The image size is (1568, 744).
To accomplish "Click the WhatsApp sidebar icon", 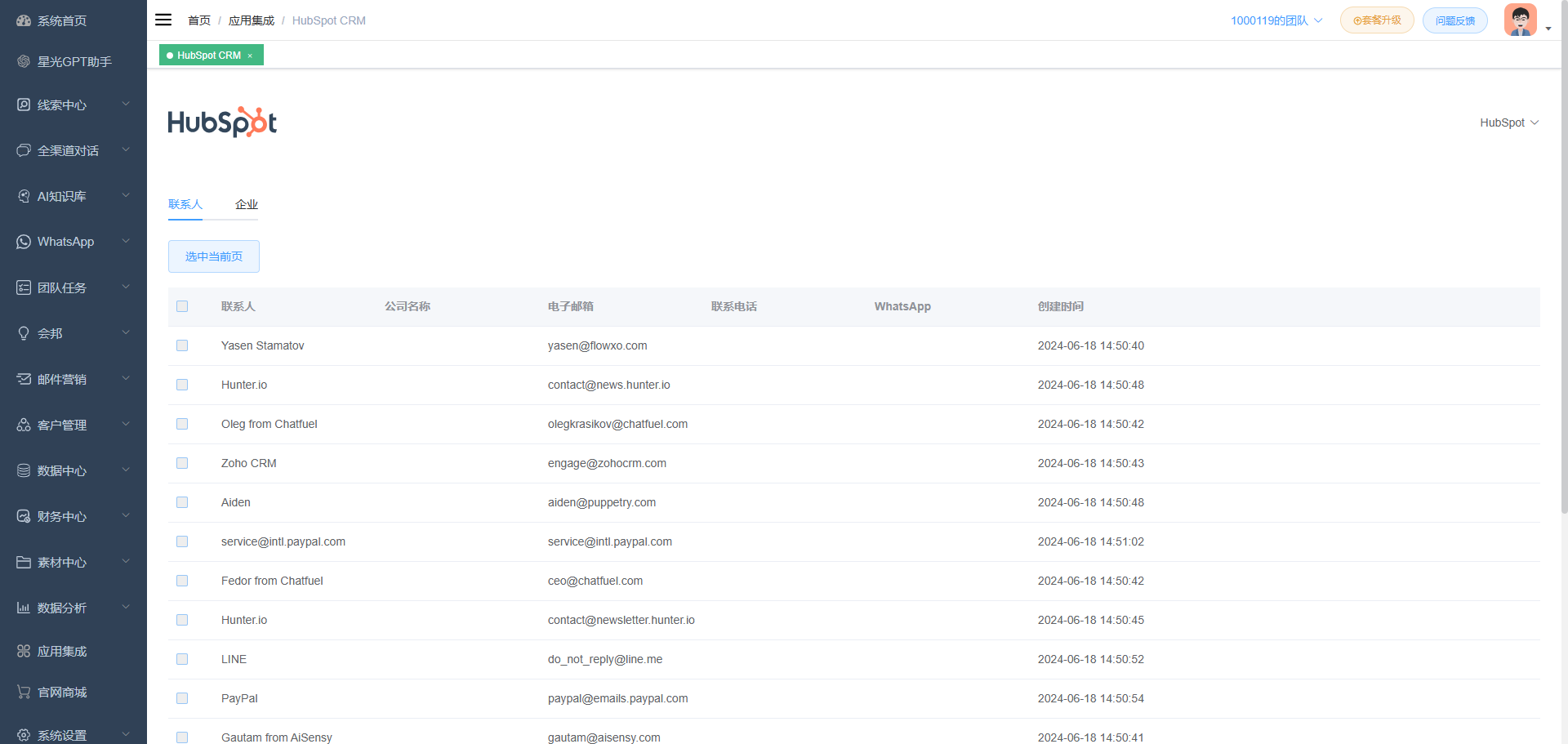I will [24, 242].
